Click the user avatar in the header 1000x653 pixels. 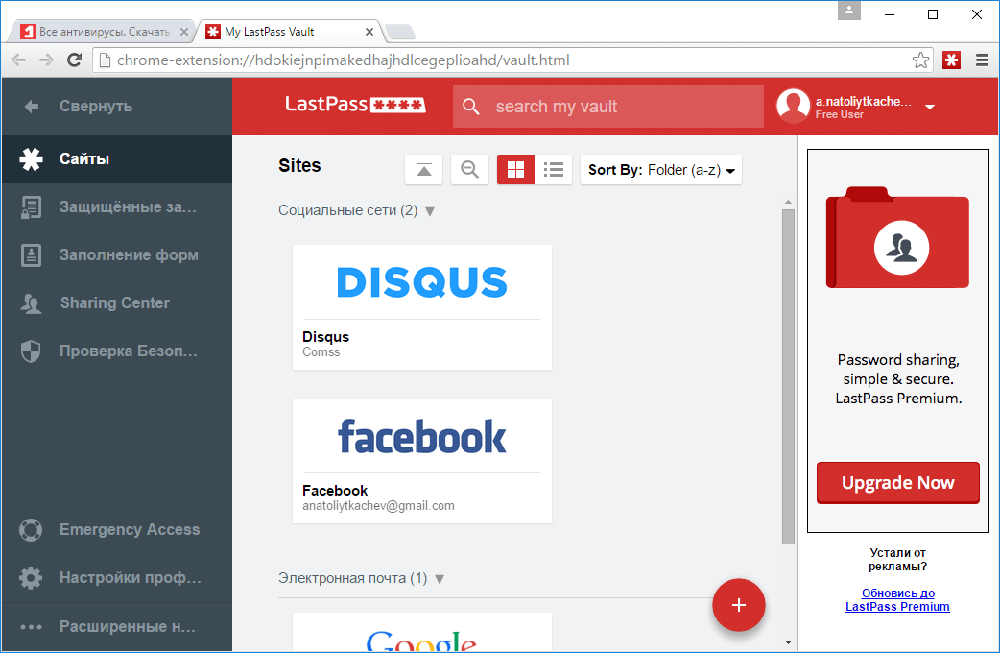793,106
